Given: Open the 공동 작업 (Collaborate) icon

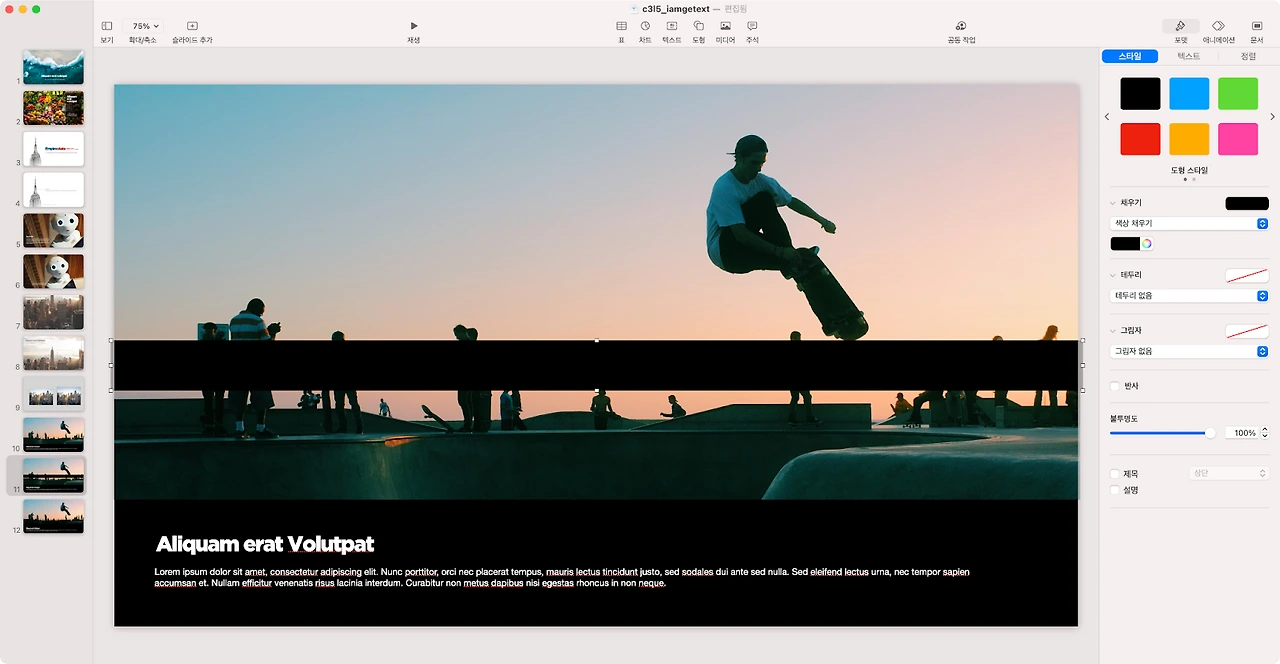Looking at the screenshot, I should (961, 26).
